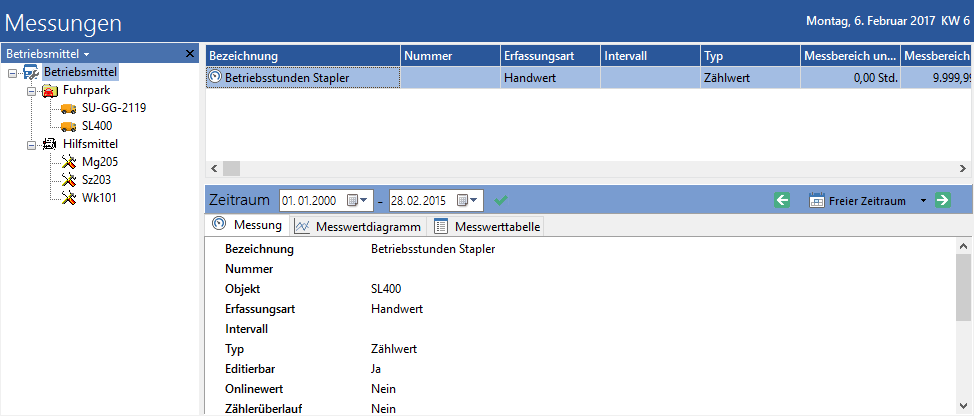Sort by the Intervall column header
Screen dimensions: 974x416
tap(651, 56)
